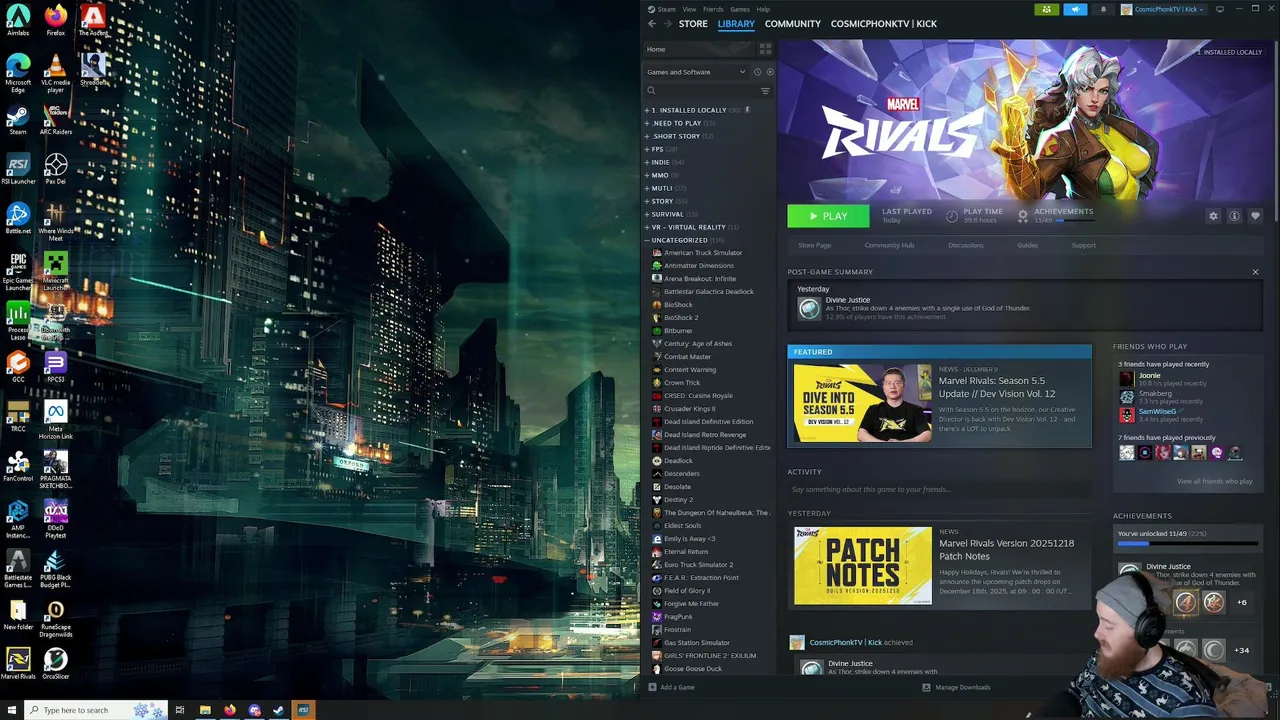Go forward with Steam's right arrow
The width and height of the screenshot is (1280, 720).
point(667,23)
